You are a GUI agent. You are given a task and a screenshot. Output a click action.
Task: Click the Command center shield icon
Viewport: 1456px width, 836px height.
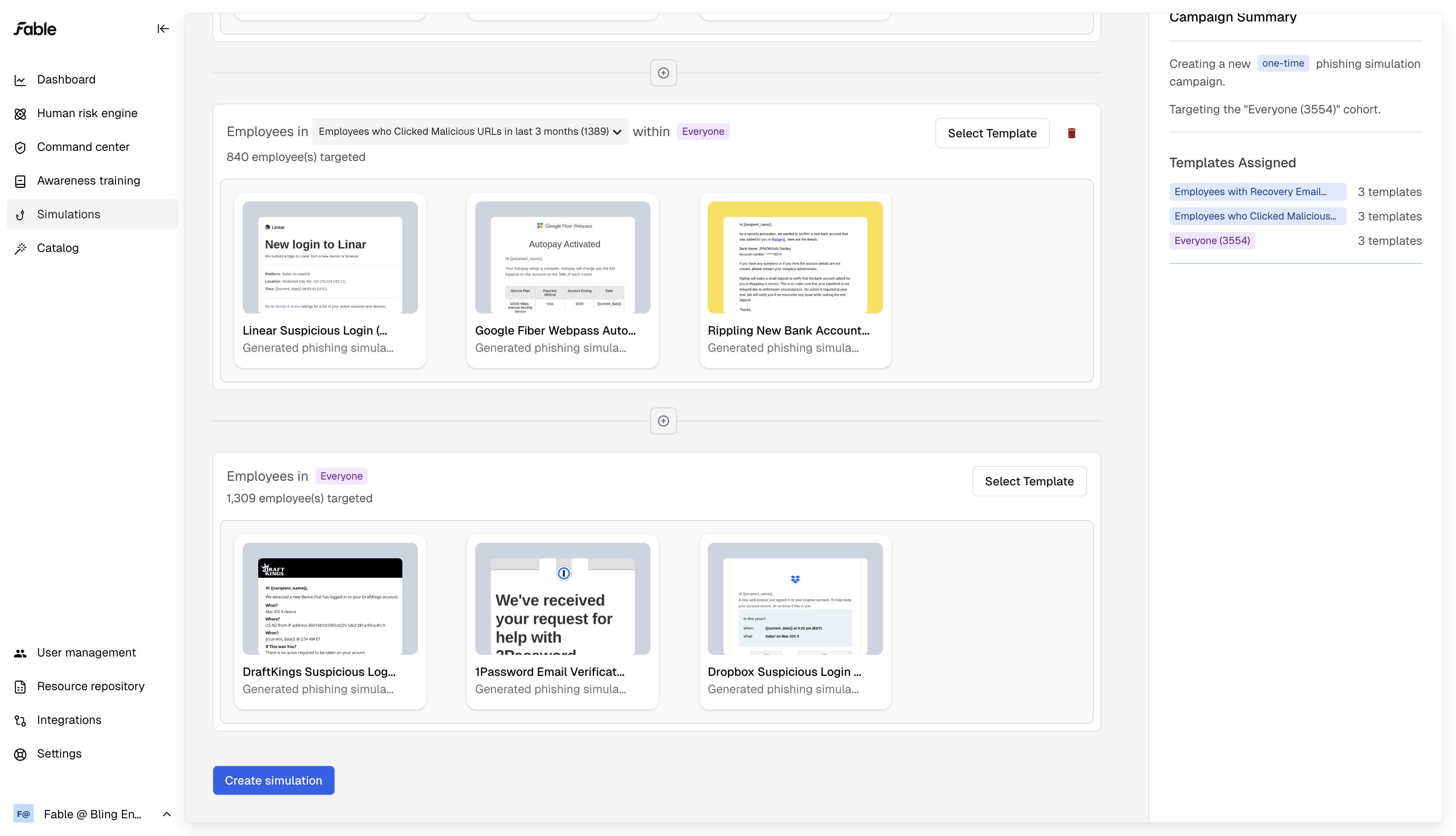[20, 147]
